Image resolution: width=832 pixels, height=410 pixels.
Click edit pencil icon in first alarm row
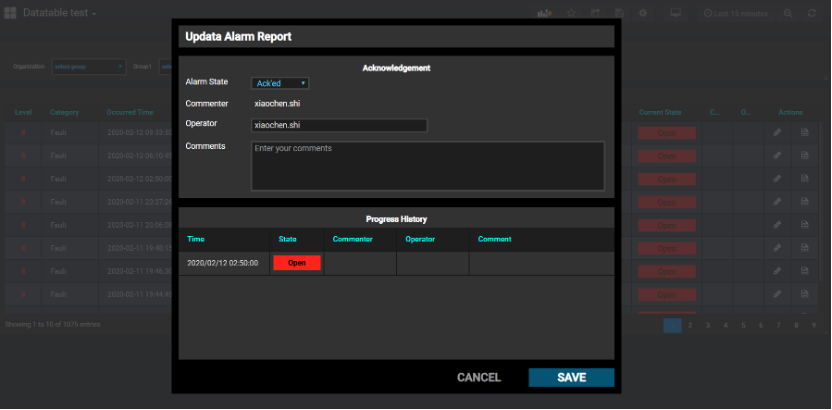[x=777, y=132]
